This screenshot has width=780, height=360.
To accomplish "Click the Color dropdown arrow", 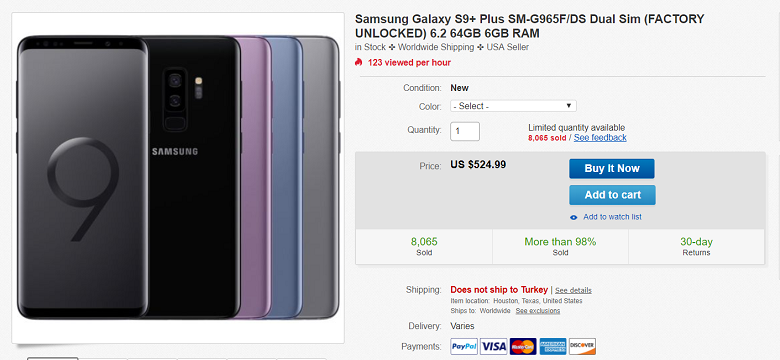I will (569, 106).
